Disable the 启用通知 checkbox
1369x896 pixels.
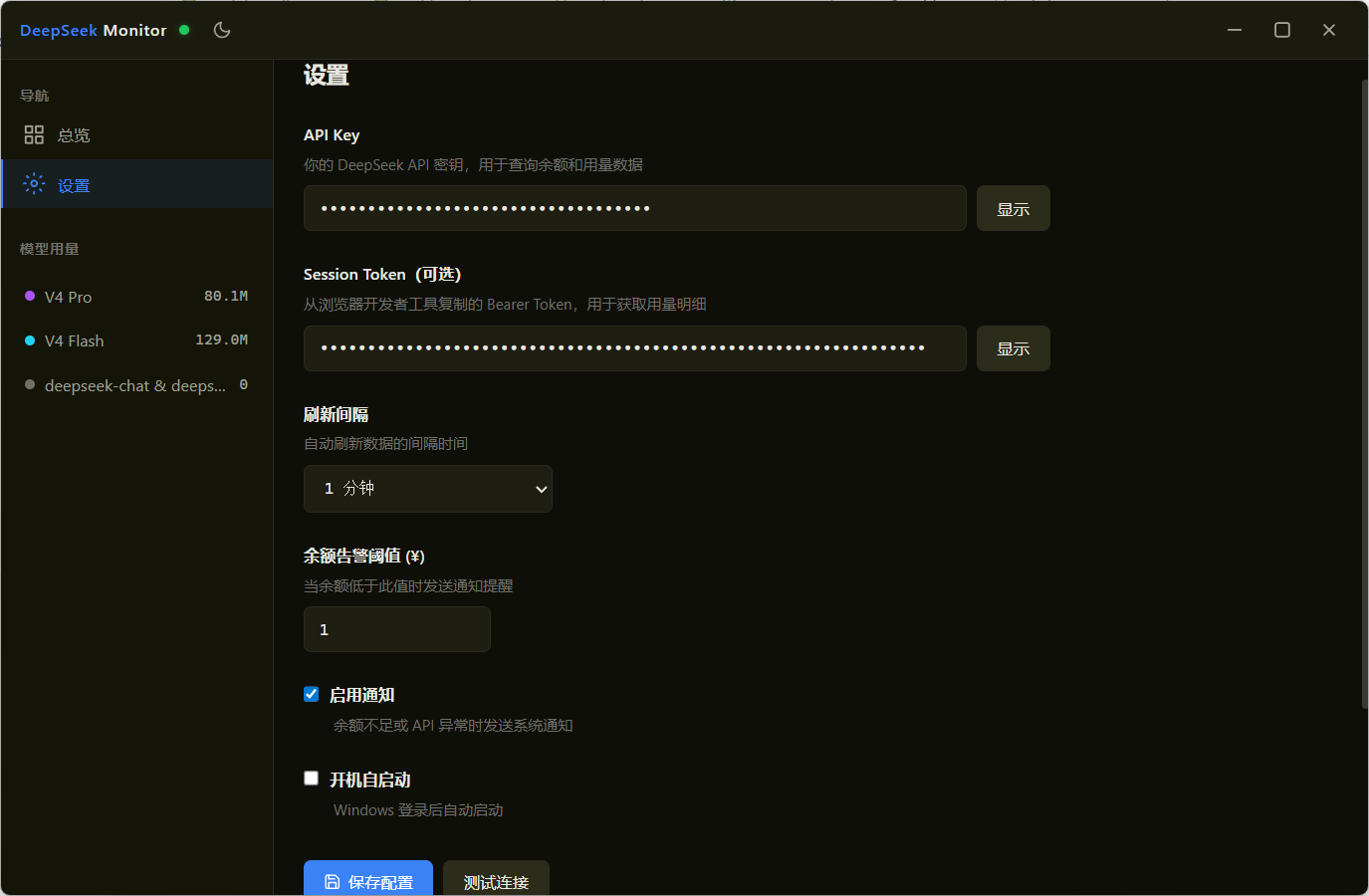(x=312, y=694)
